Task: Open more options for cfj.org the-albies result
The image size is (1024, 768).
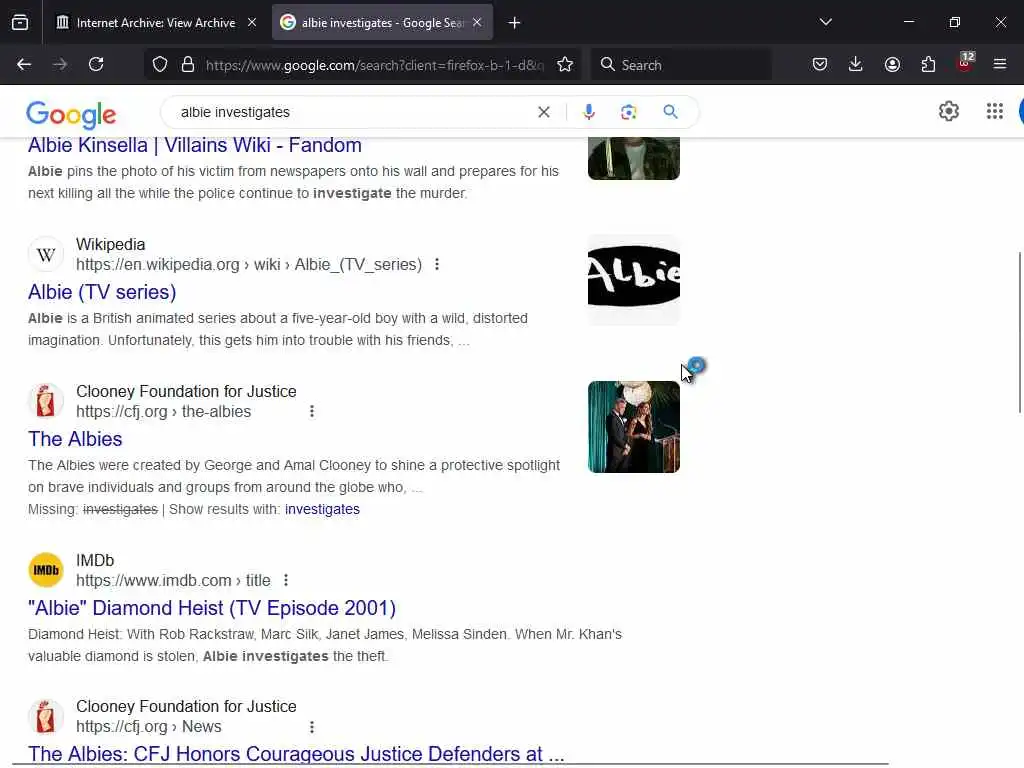Action: (312, 411)
